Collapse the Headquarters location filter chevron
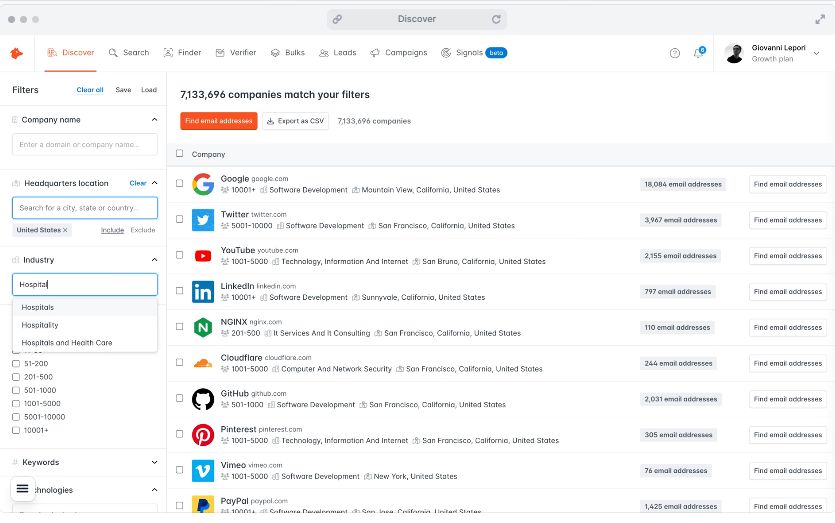835x523 pixels. [x=154, y=183]
